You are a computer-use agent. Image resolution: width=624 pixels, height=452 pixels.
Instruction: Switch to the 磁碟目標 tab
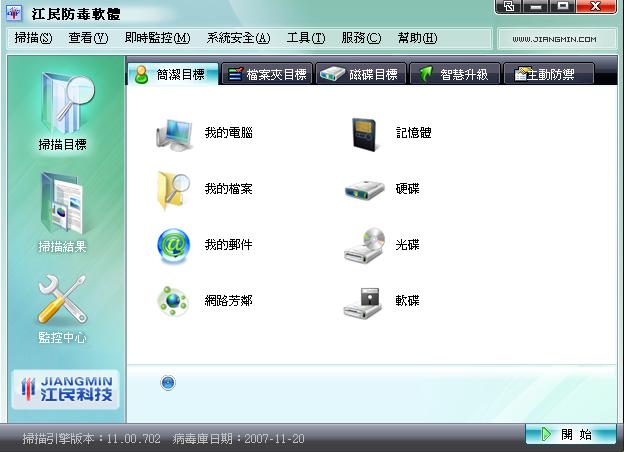[x=361, y=74]
